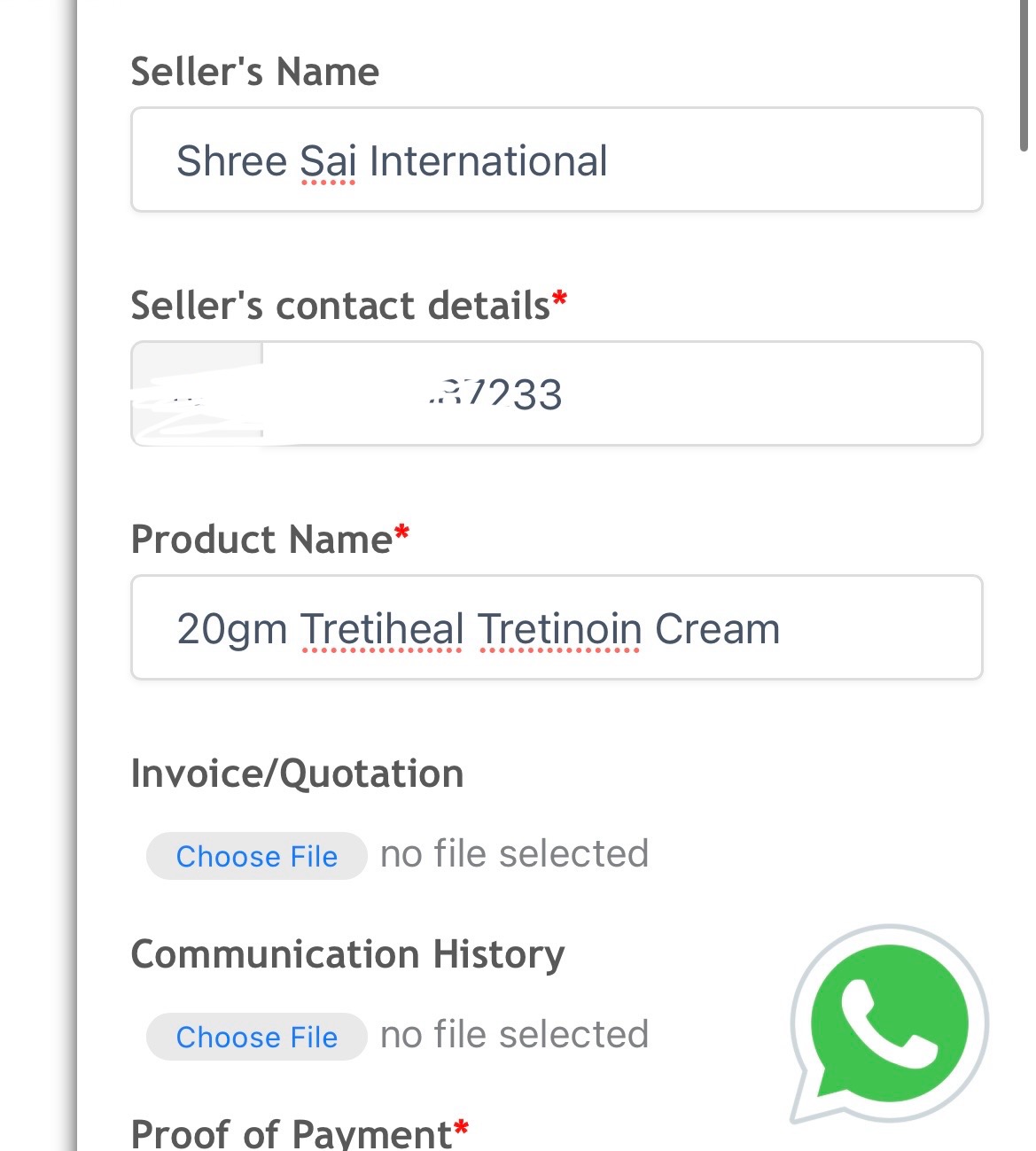Viewport: 1036px width, 1151px height.
Task: Click the Communication History label
Action: (x=347, y=954)
